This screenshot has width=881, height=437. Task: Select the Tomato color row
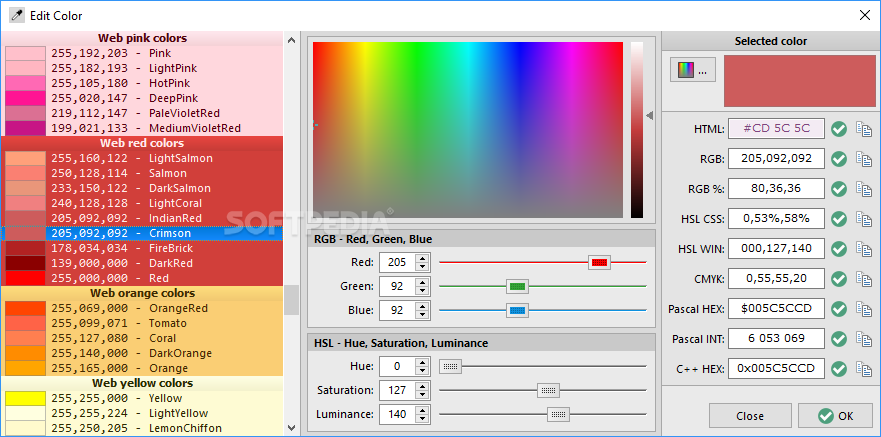point(142,323)
